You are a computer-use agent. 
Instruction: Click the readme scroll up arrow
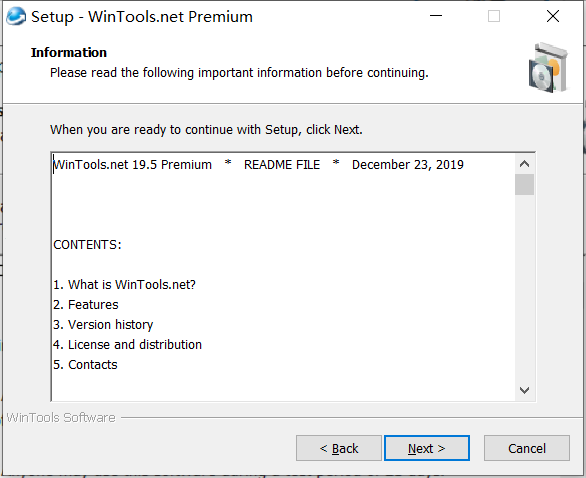pos(524,164)
